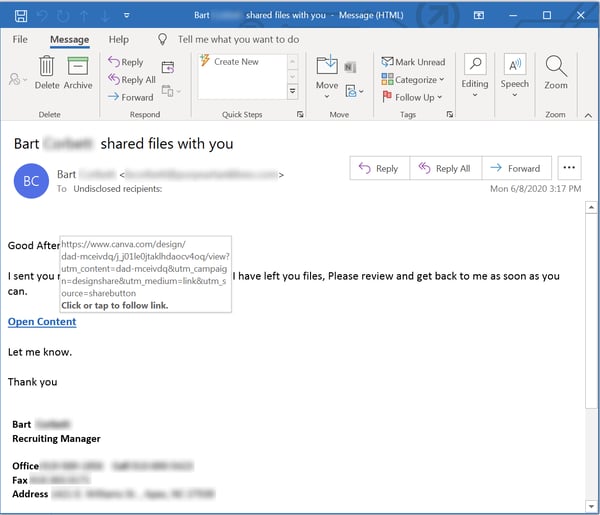Screen dimensions: 600x515
Task: Click the Open Content link
Action: pyautogui.click(x=42, y=321)
